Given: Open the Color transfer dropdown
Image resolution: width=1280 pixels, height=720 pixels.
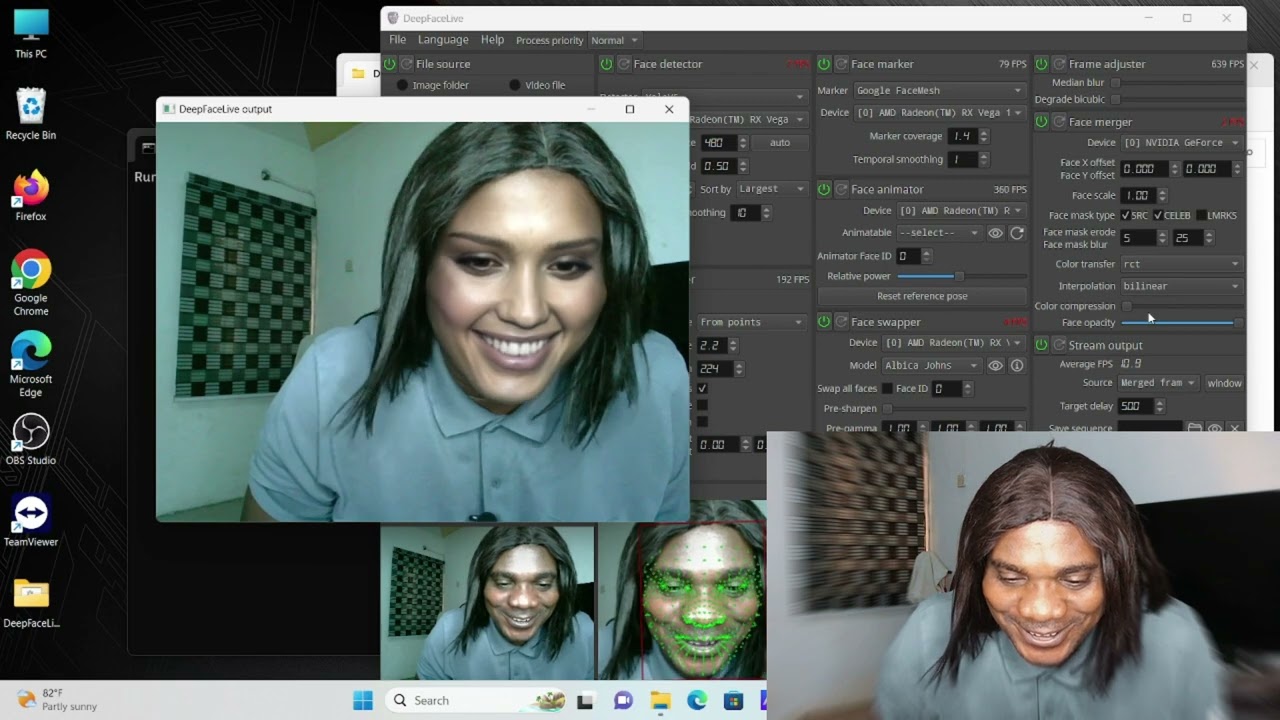Looking at the screenshot, I should point(1181,264).
